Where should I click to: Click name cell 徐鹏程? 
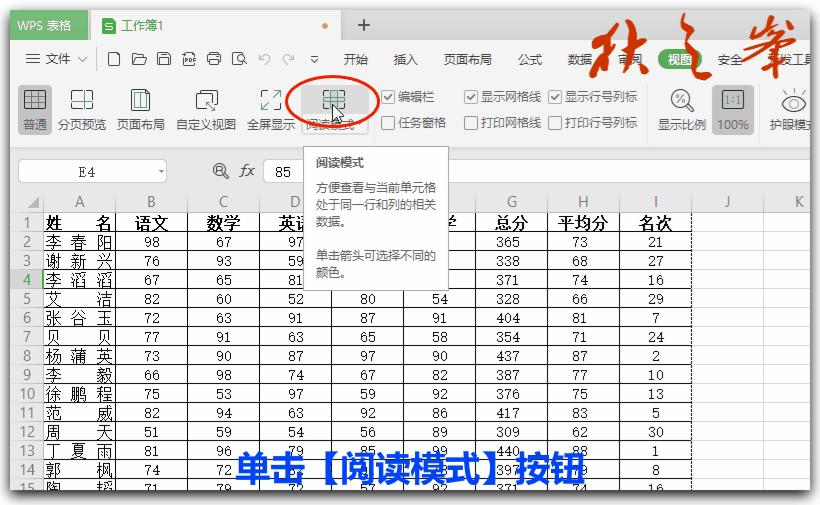pos(79,394)
